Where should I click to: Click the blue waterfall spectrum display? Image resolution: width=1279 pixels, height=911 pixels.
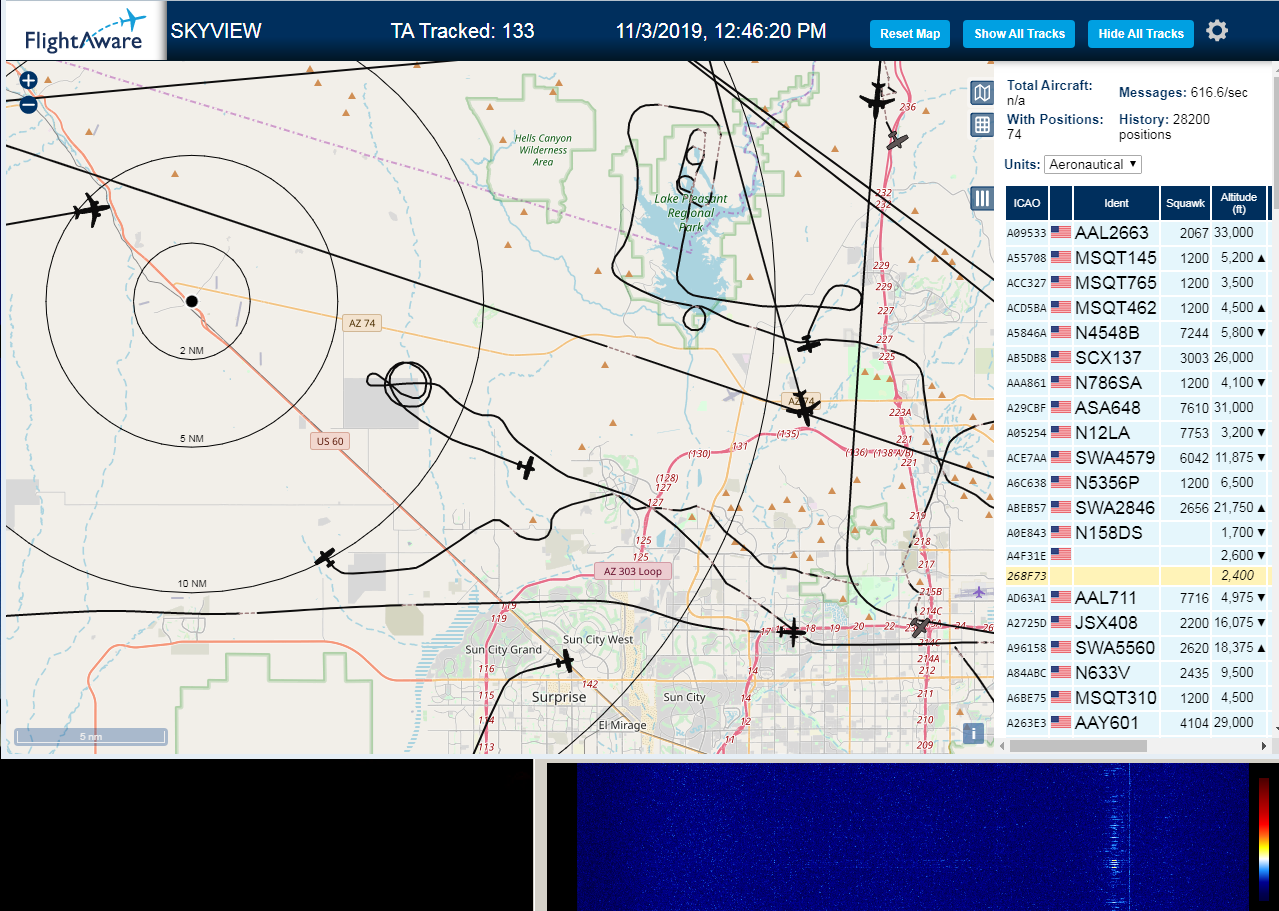tap(912, 836)
